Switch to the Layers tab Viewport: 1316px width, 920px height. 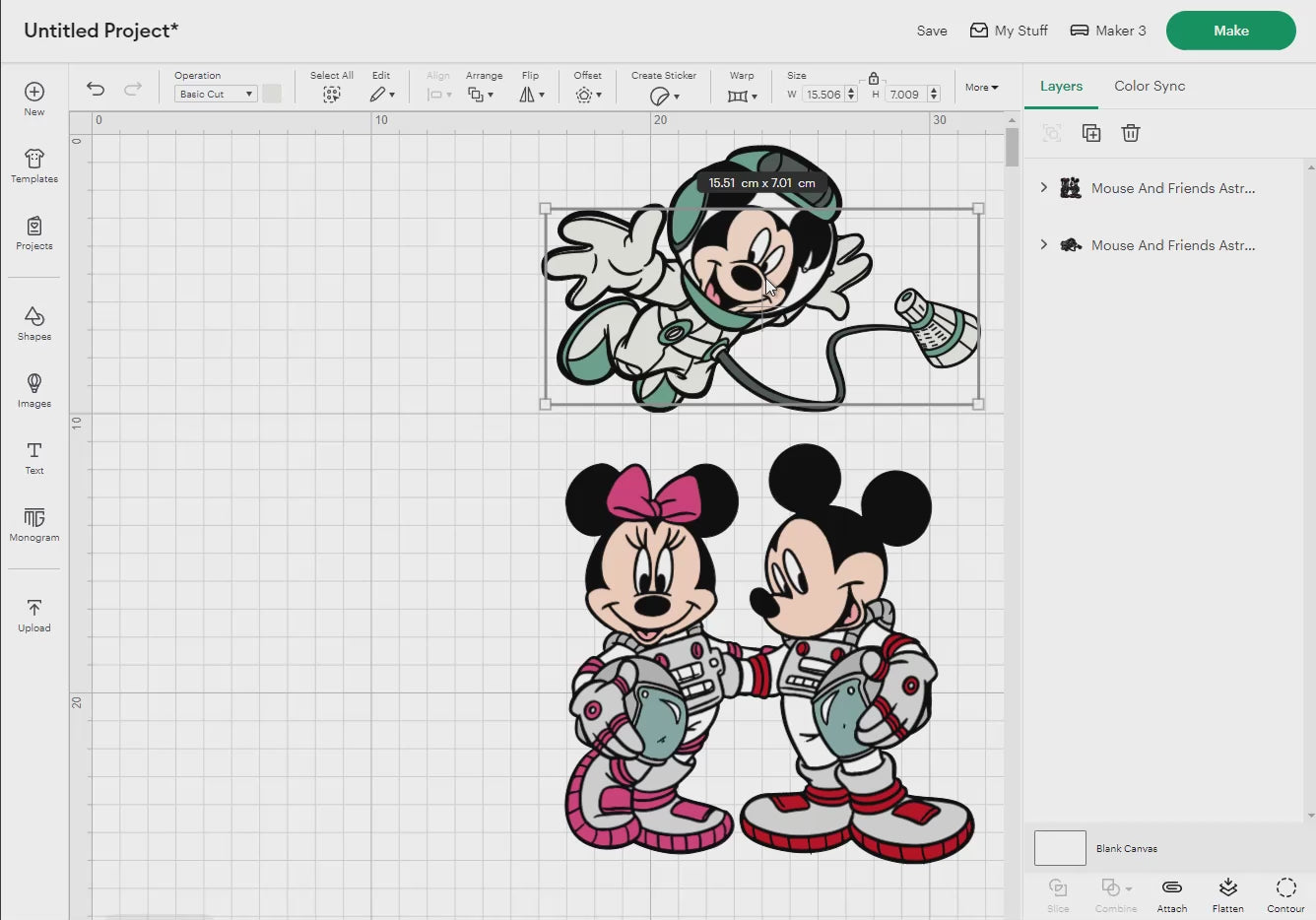tap(1061, 86)
